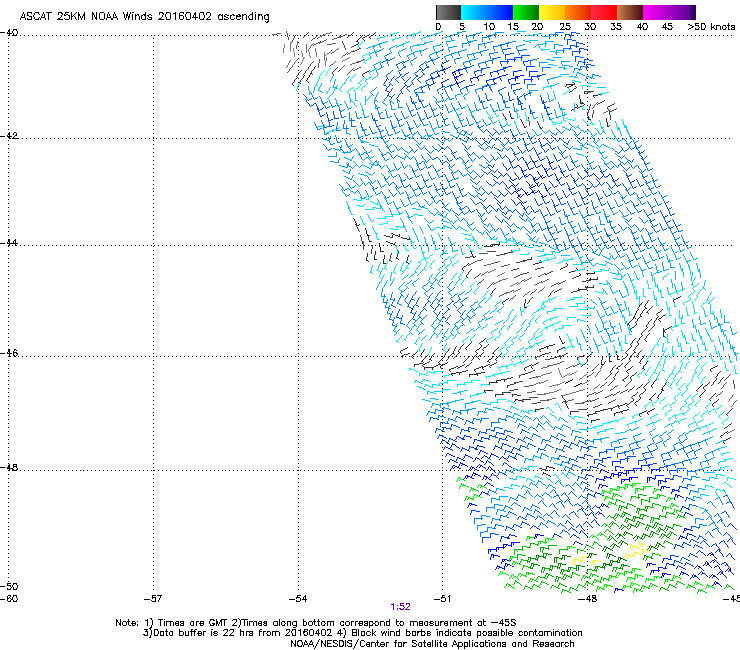
Task: Click the brown 35–40 knots legend segment
Action: (630, 12)
